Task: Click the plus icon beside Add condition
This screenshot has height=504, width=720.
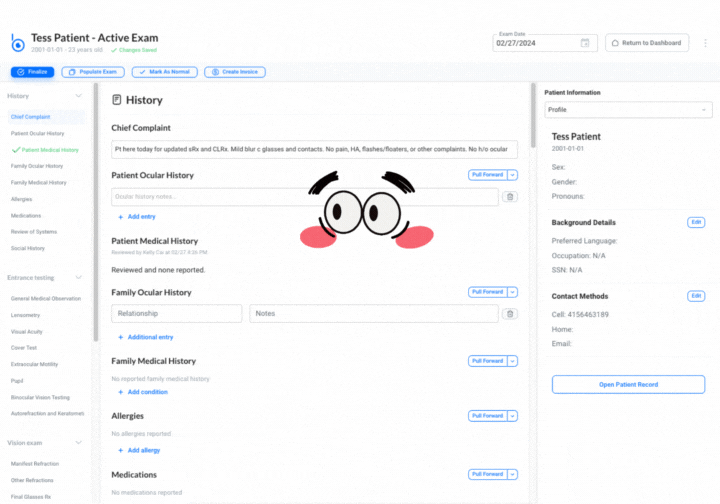Action: [x=120, y=392]
